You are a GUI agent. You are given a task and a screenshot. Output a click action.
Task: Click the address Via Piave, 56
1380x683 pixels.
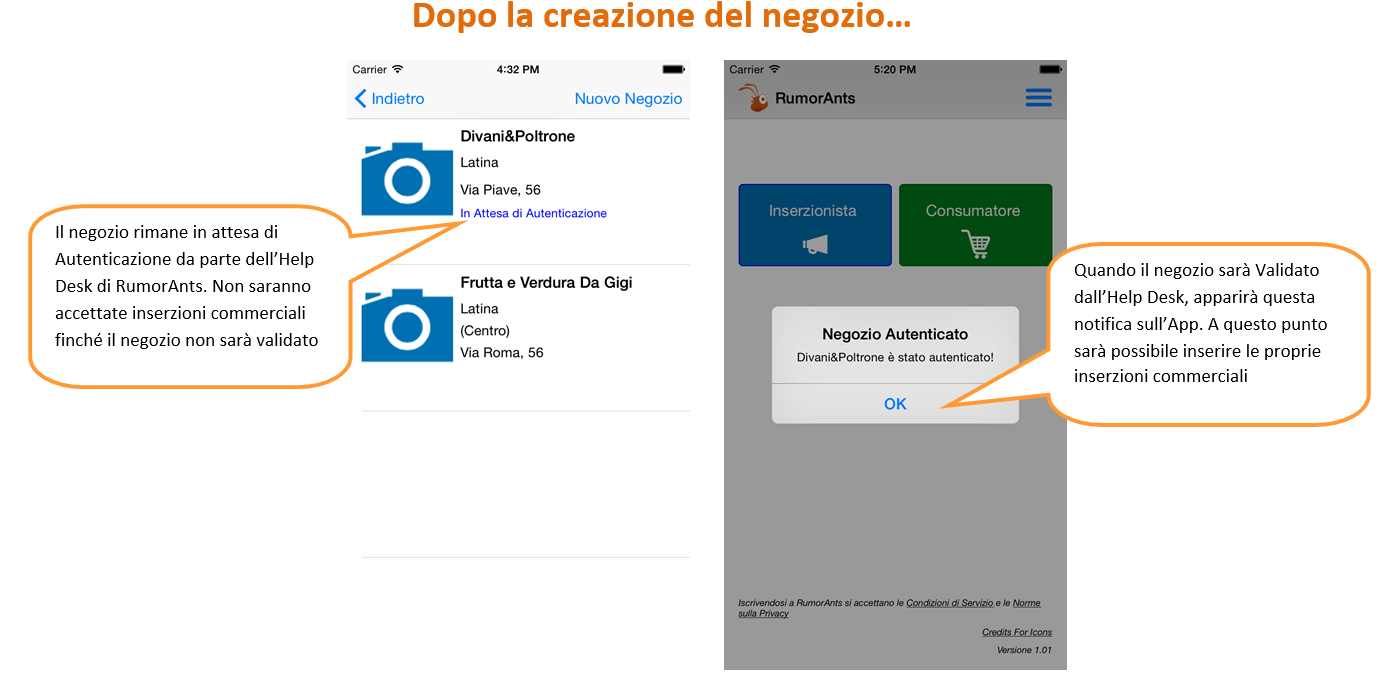(500, 190)
